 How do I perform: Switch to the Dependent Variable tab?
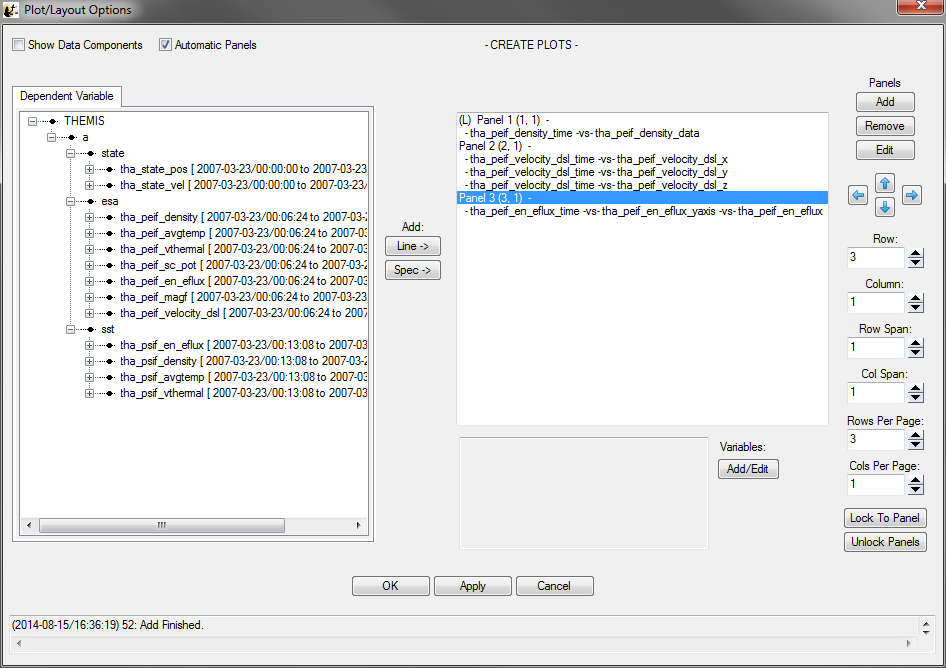click(67, 96)
